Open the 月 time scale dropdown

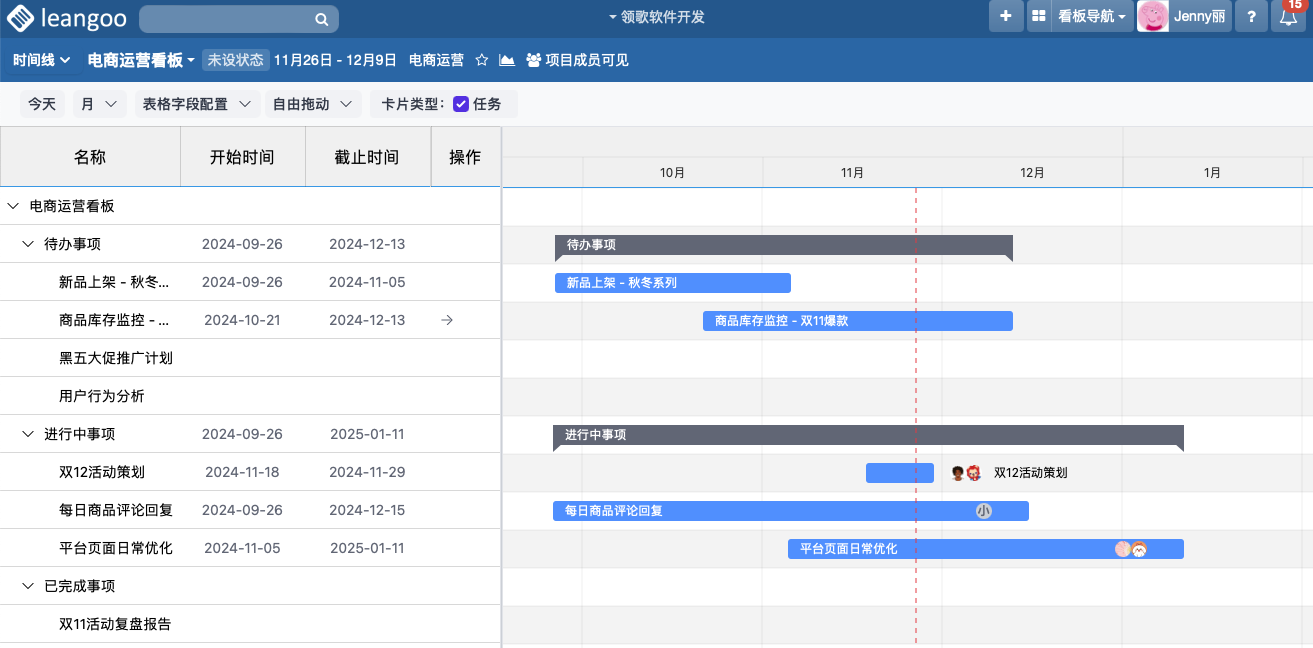click(x=99, y=104)
